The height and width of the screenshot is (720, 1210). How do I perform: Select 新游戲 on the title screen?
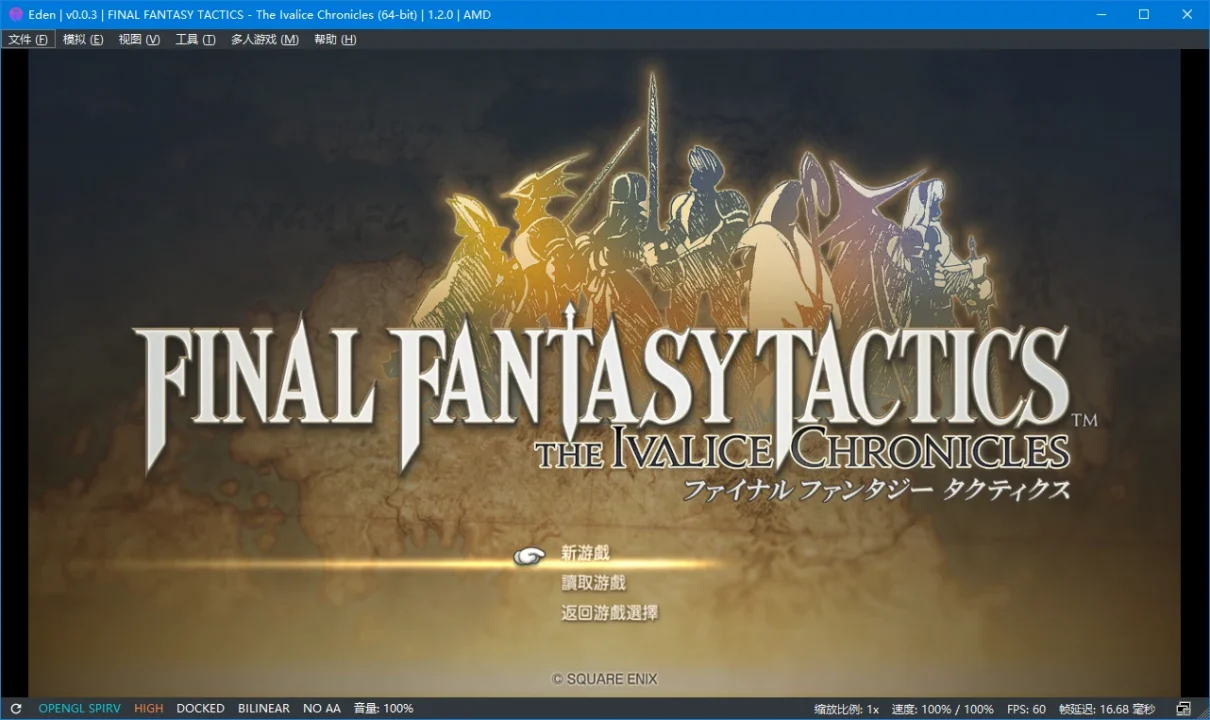click(585, 553)
